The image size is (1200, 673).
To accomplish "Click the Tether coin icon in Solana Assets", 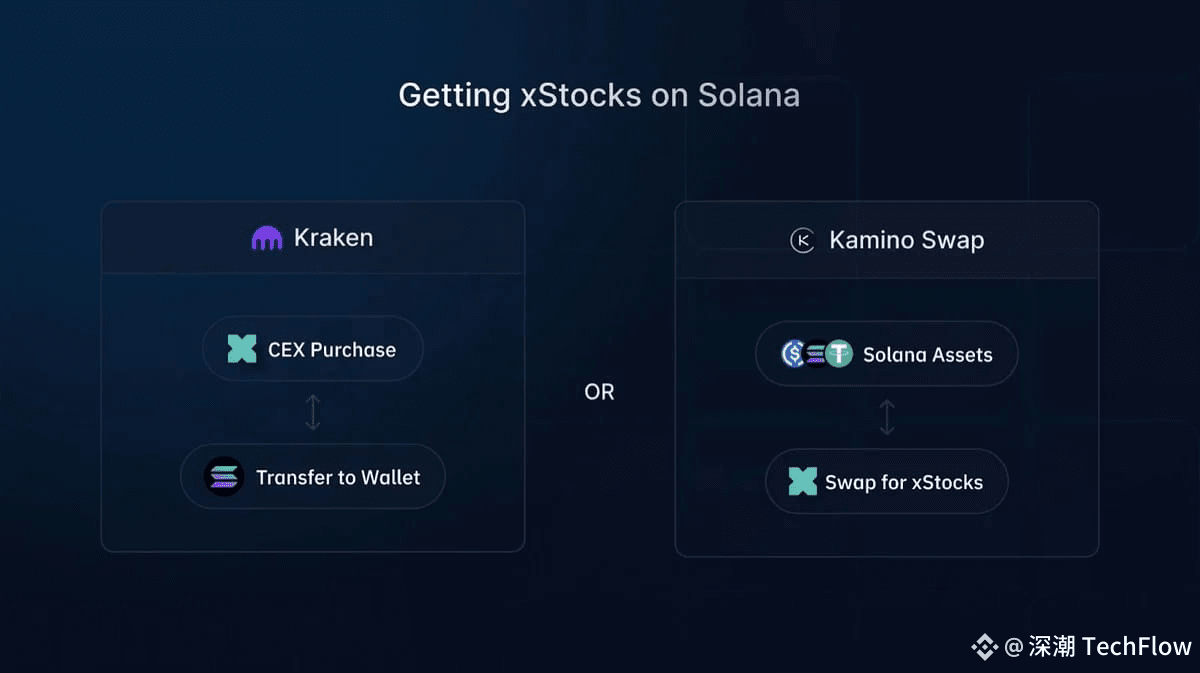I will (839, 354).
